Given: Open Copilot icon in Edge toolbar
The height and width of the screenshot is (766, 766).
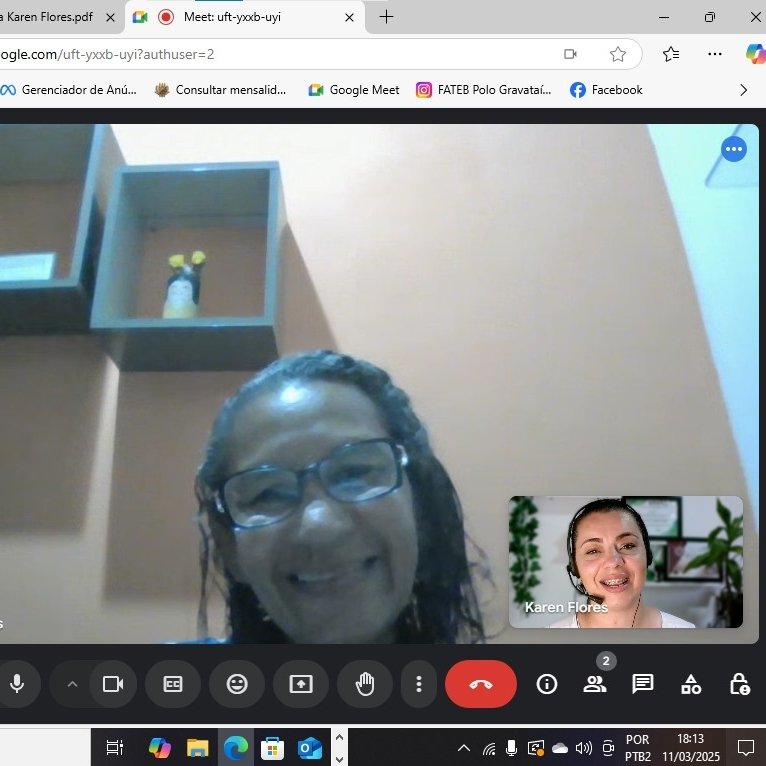Looking at the screenshot, I should (x=756, y=54).
